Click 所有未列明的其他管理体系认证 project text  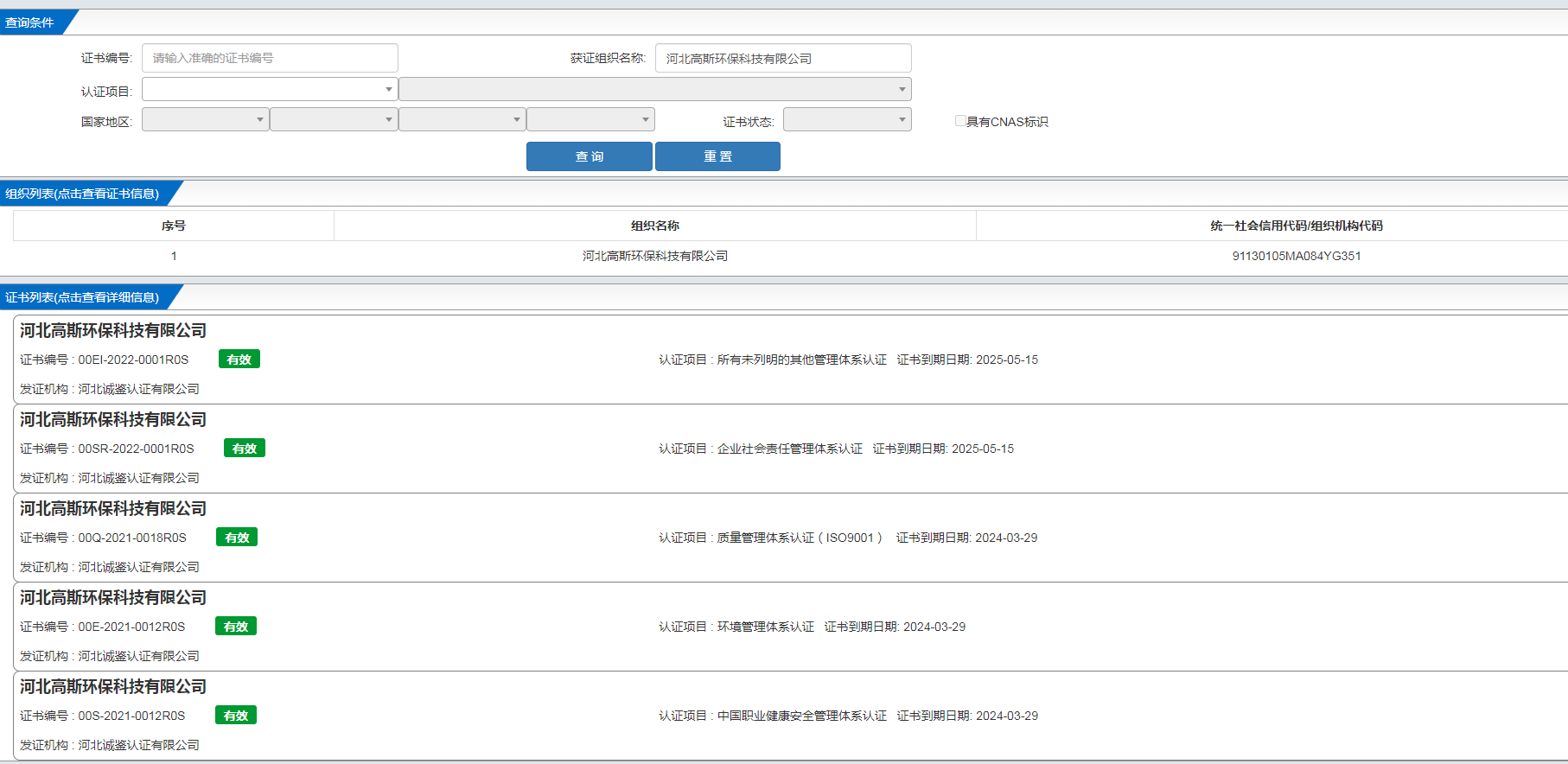tap(802, 360)
